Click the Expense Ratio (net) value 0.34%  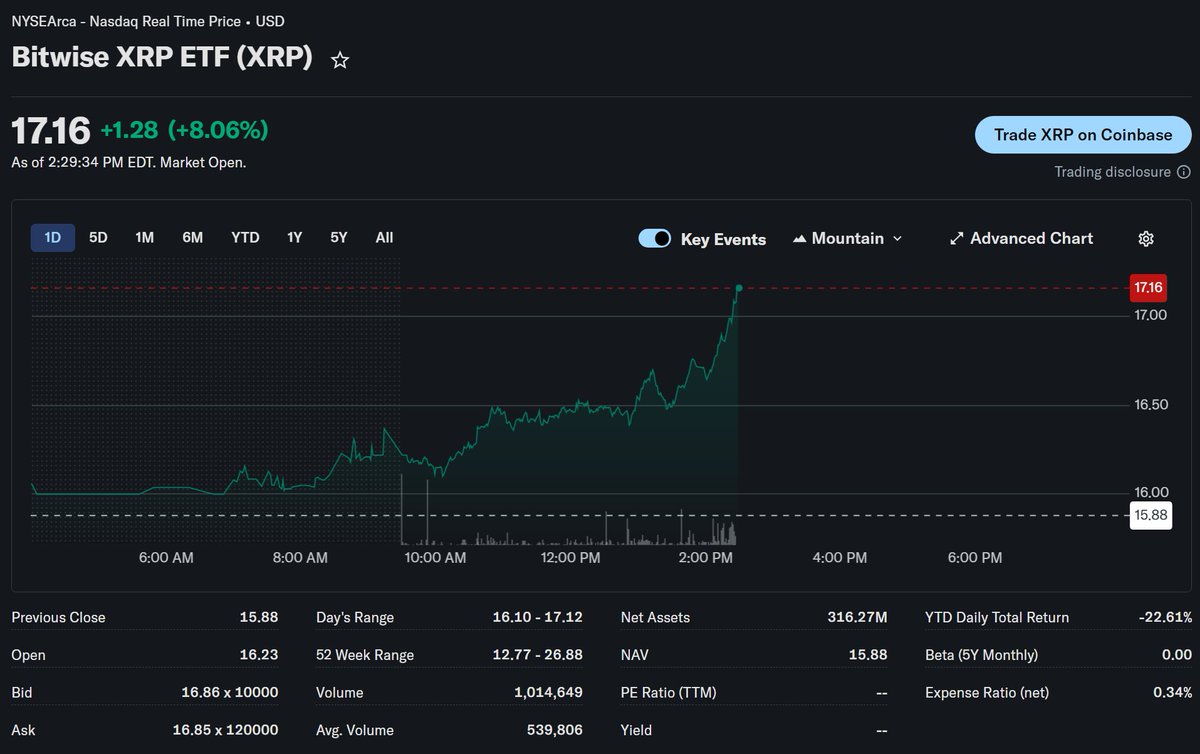[x=1172, y=692]
